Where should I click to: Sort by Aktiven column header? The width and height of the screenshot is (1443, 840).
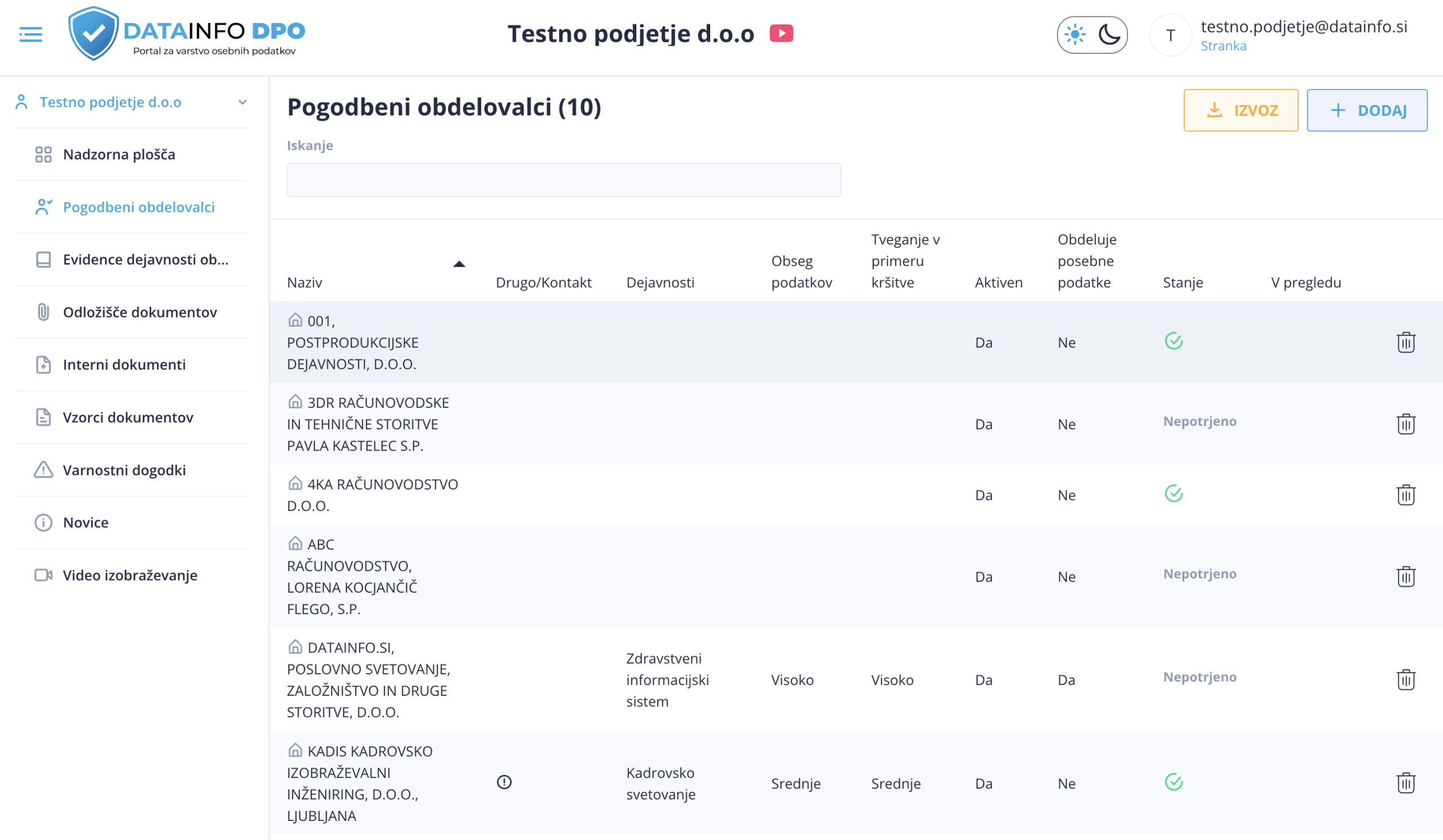999,283
